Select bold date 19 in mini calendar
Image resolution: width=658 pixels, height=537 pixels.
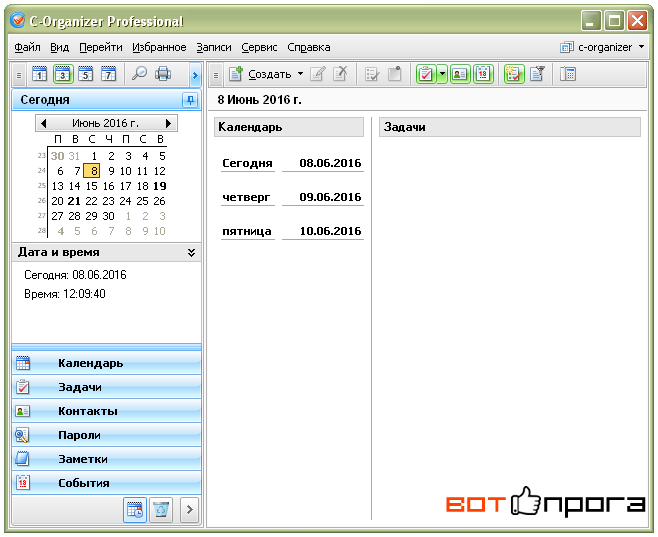point(159,186)
